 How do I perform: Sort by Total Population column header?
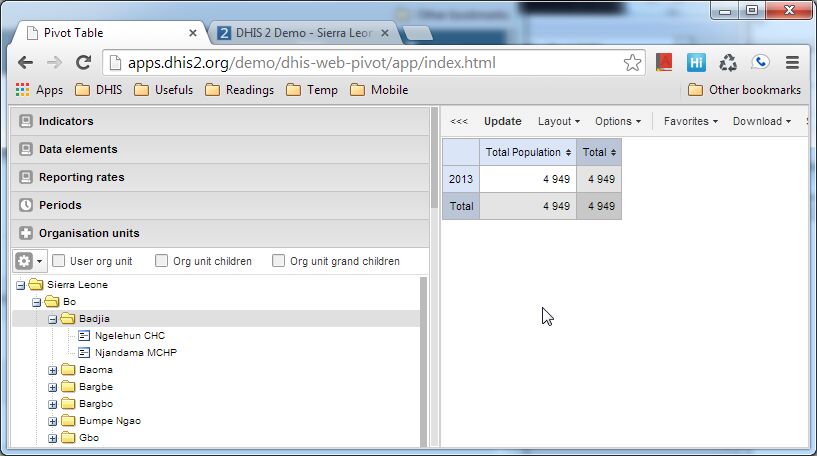click(528, 152)
